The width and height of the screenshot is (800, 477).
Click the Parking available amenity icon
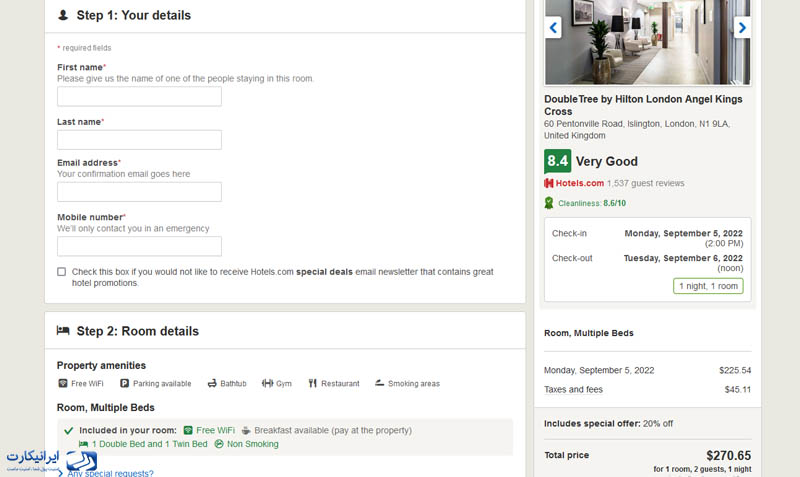coord(124,383)
